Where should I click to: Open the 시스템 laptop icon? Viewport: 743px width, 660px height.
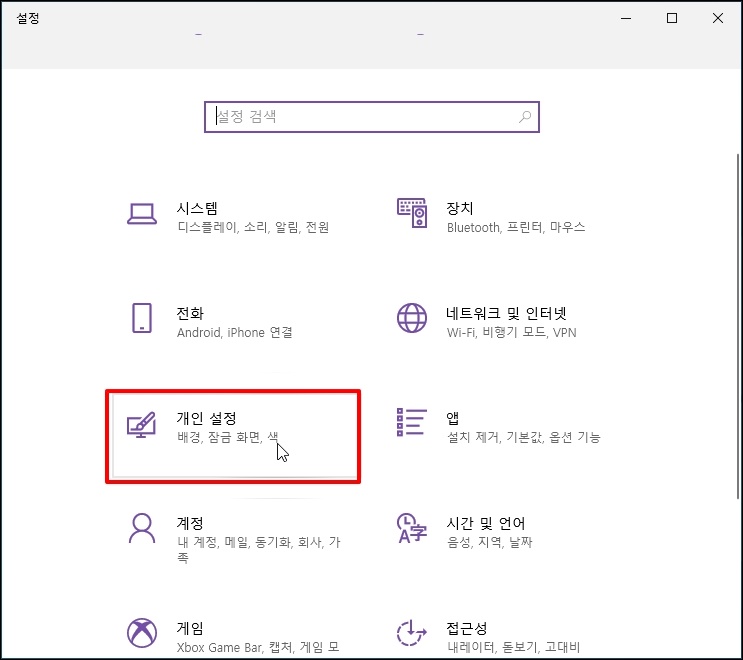pos(142,214)
